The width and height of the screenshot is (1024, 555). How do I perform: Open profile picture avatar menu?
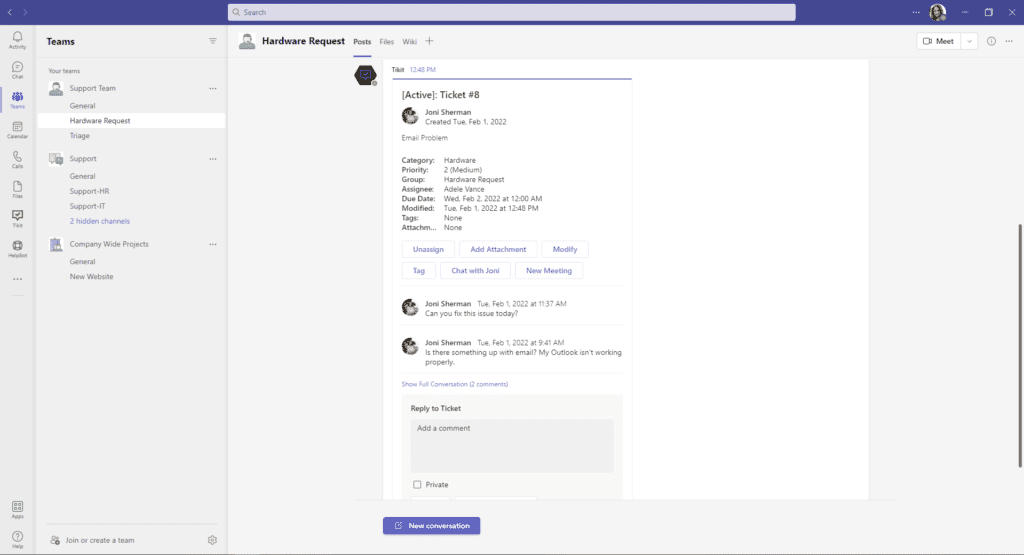[938, 12]
